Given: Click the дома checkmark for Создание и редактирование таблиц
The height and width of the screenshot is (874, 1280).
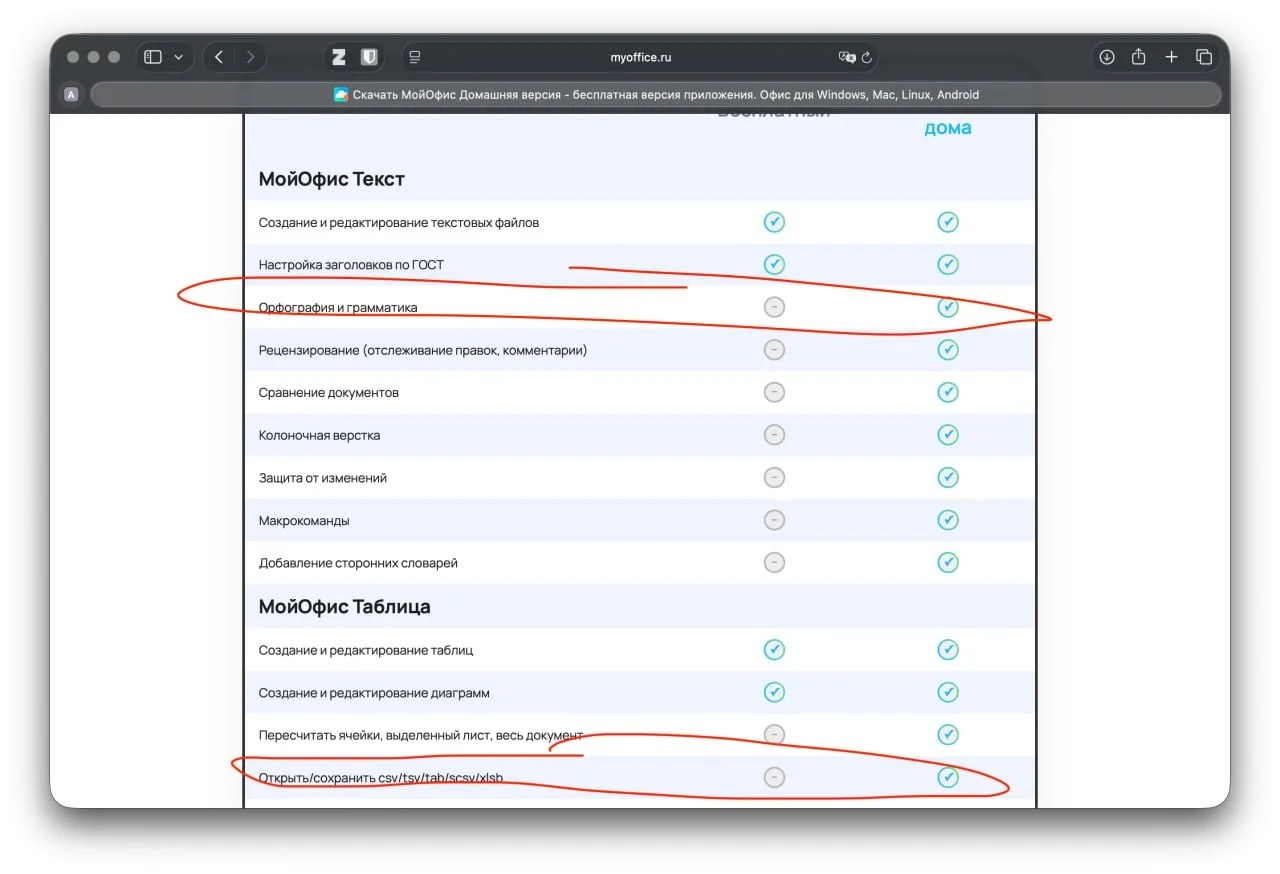Looking at the screenshot, I should (948, 650).
